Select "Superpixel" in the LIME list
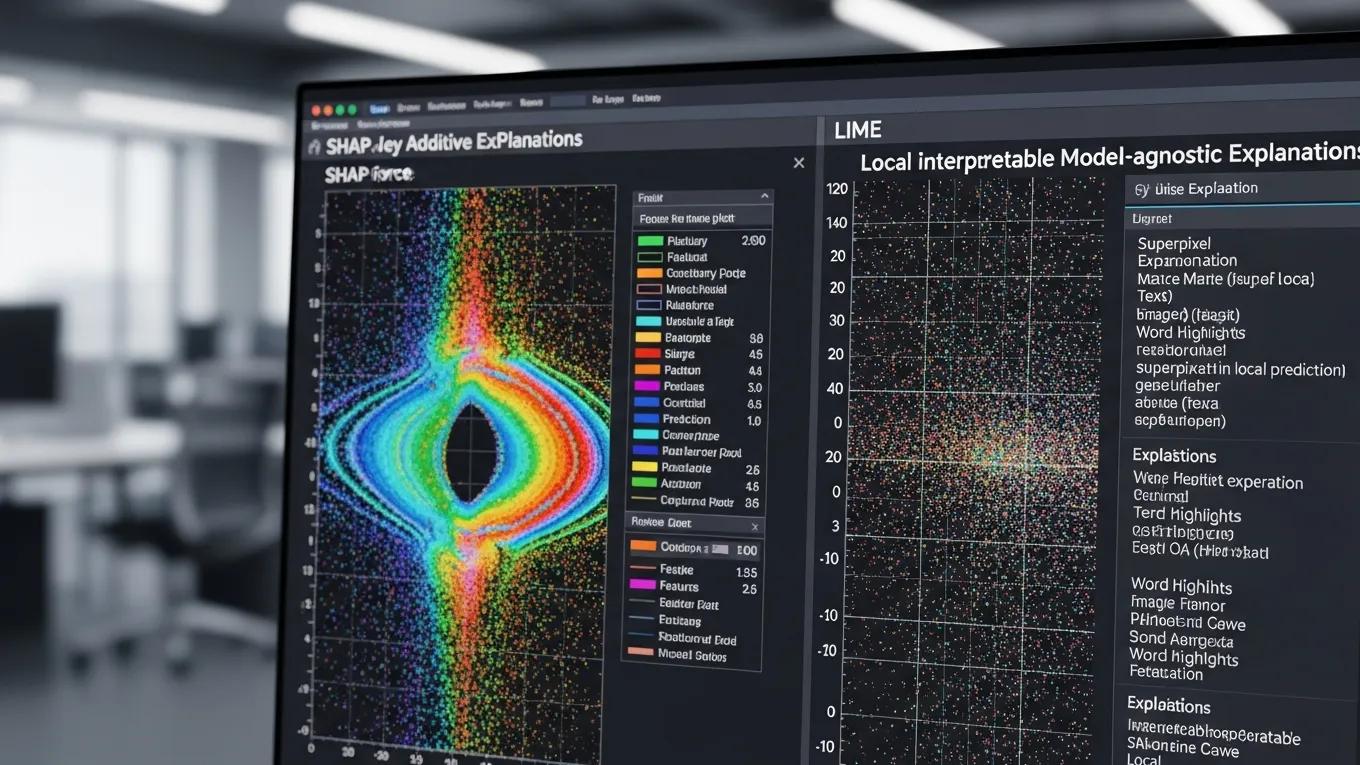 (x=1174, y=243)
